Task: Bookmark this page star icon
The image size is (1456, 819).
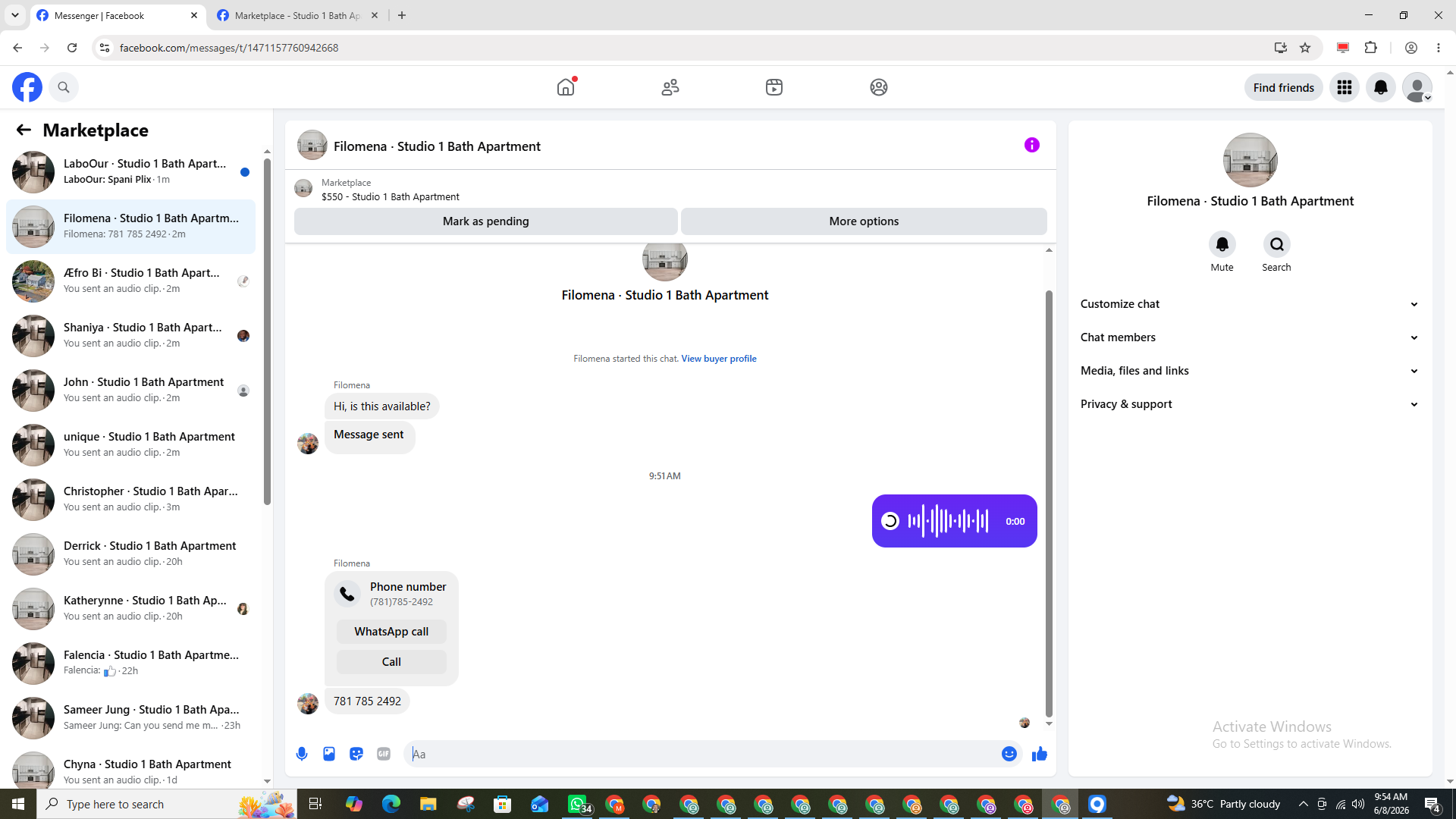Action: (x=1305, y=48)
